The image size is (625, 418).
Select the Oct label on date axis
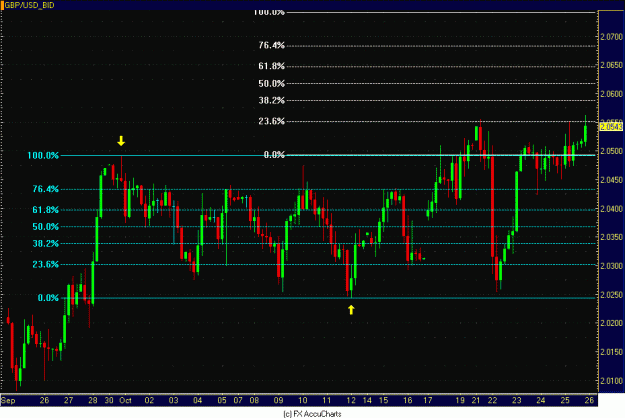pyautogui.click(x=125, y=400)
